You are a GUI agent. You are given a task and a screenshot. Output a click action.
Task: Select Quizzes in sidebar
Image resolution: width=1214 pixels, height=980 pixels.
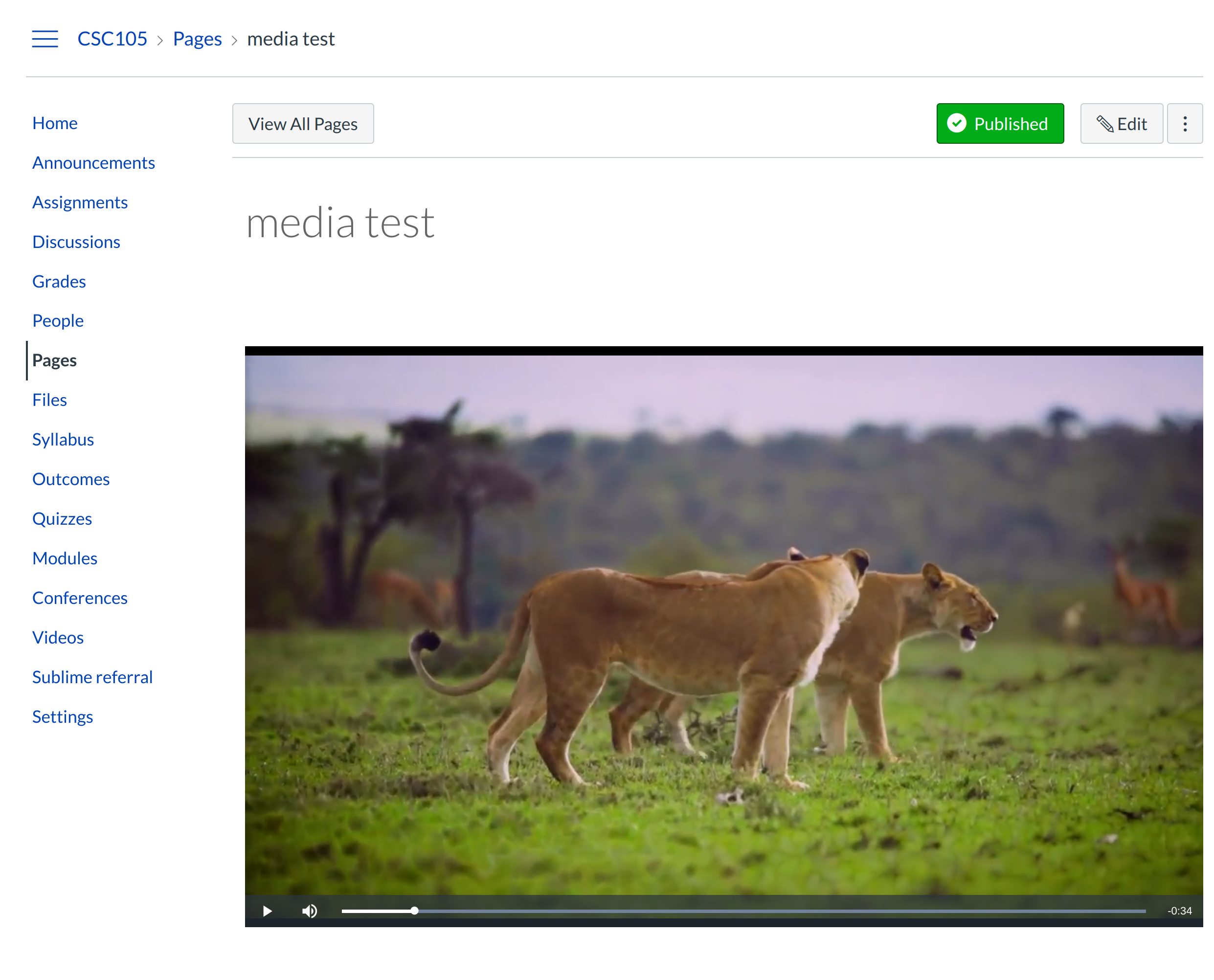pyautogui.click(x=62, y=518)
